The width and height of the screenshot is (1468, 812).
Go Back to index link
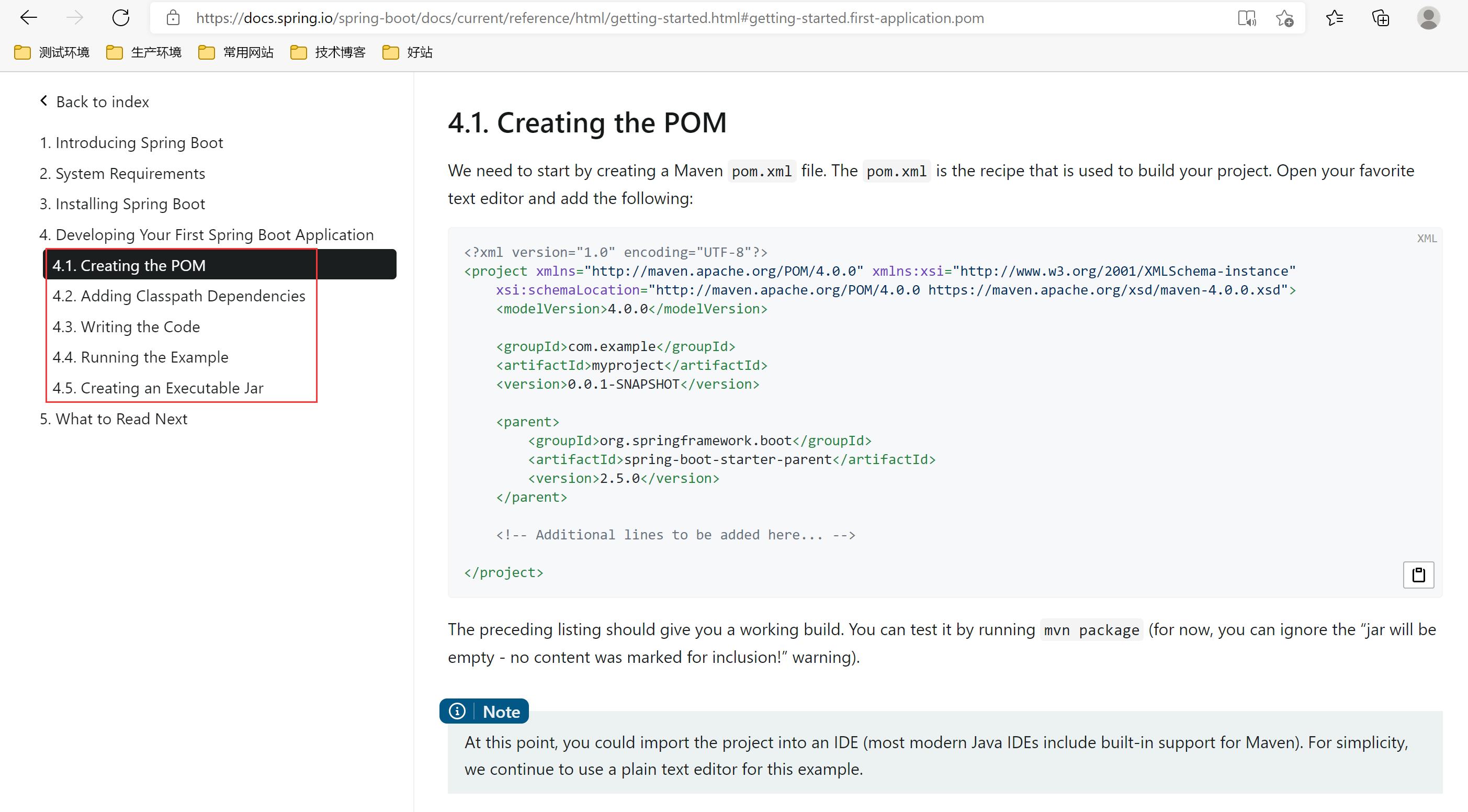tap(95, 101)
